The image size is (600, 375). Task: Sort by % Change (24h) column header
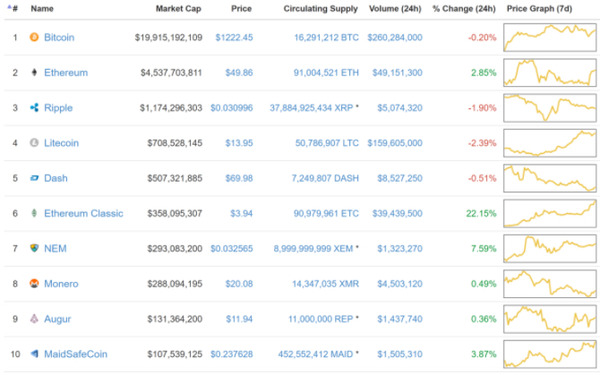(x=464, y=8)
